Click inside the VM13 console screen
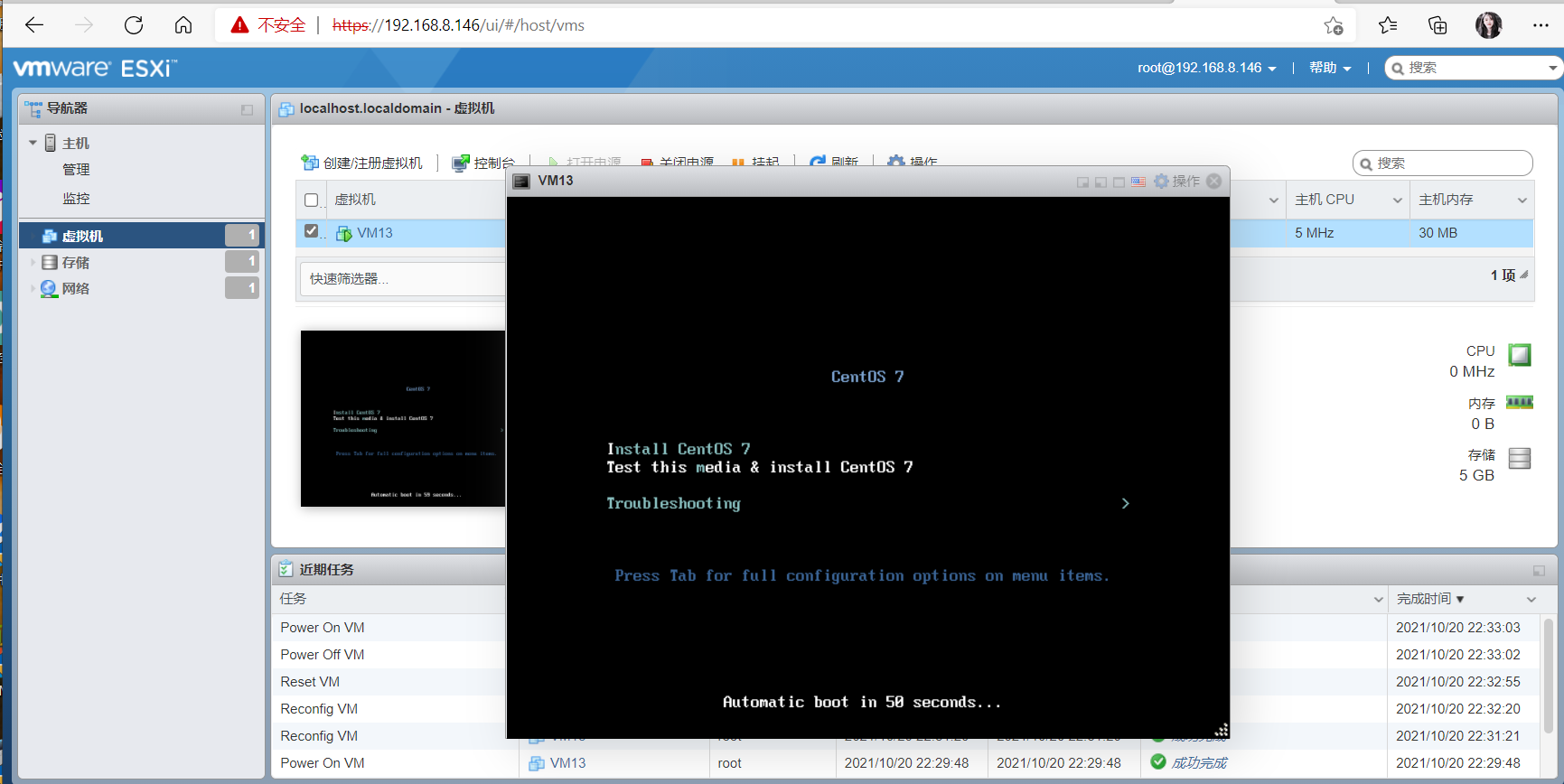The image size is (1564, 784). pyautogui.click(x=867, y=467)
